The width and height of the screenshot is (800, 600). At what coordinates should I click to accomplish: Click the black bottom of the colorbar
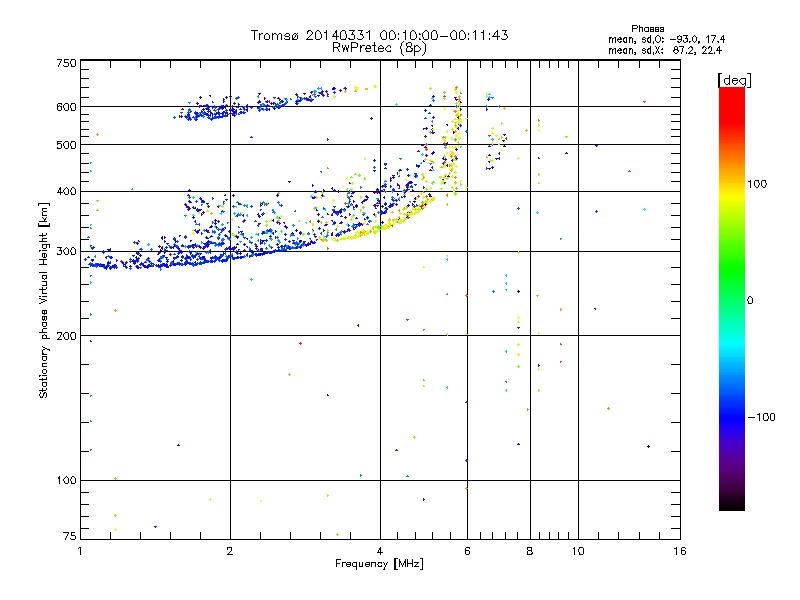click(x=732, y=503)
